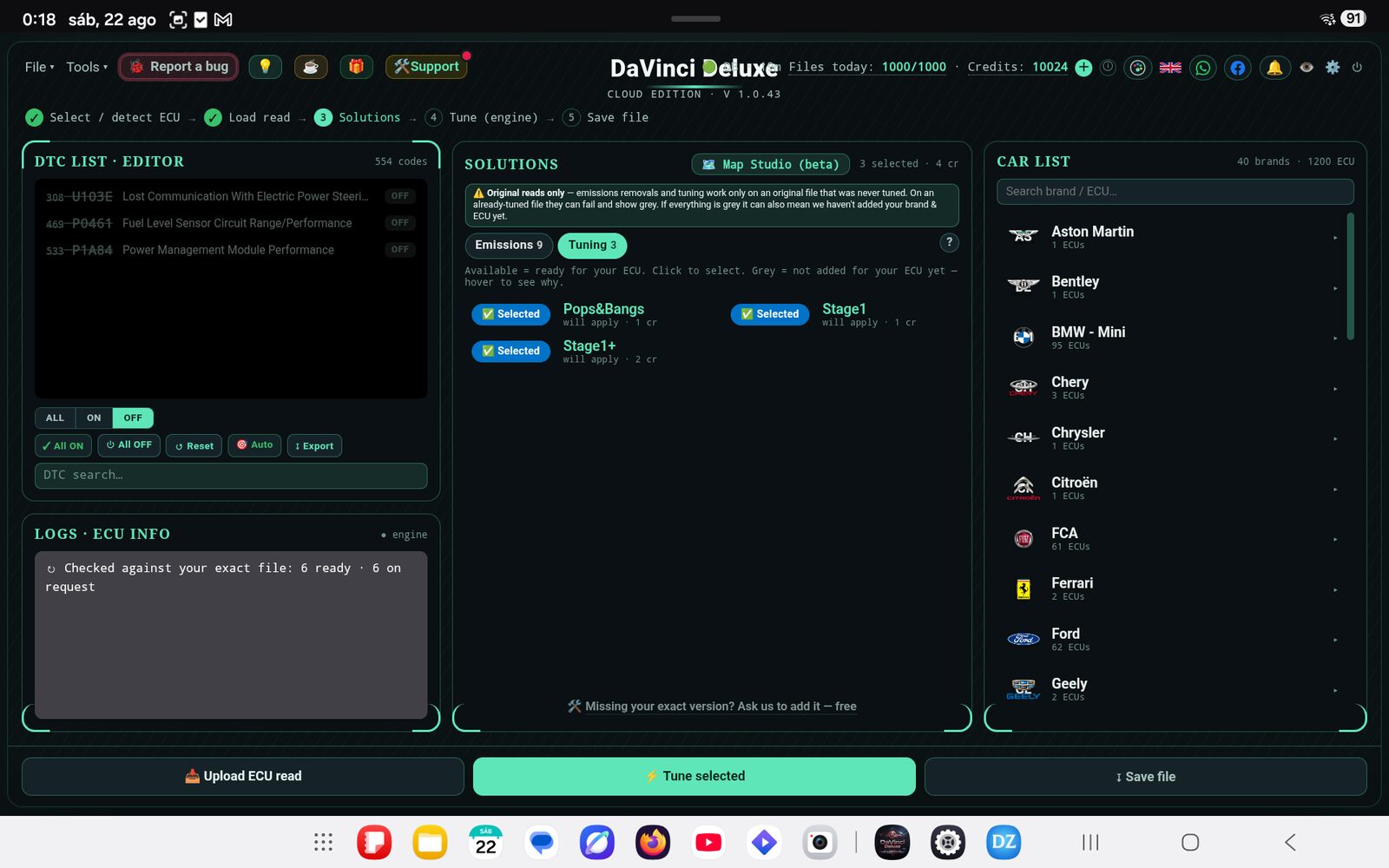Select the ON filter in DTC list
The height and width of the screenshot is (868, 1389).
[x=94, y=418]
